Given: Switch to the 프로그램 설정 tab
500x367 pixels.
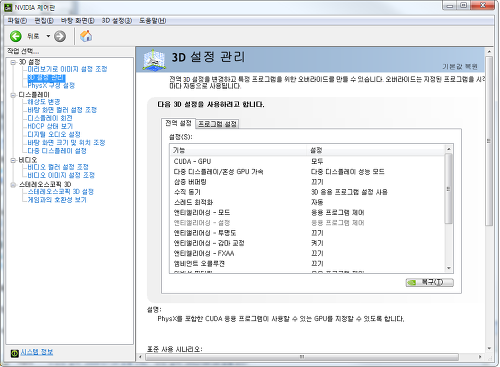Looking at the screenshot, I should pos(217,124).
